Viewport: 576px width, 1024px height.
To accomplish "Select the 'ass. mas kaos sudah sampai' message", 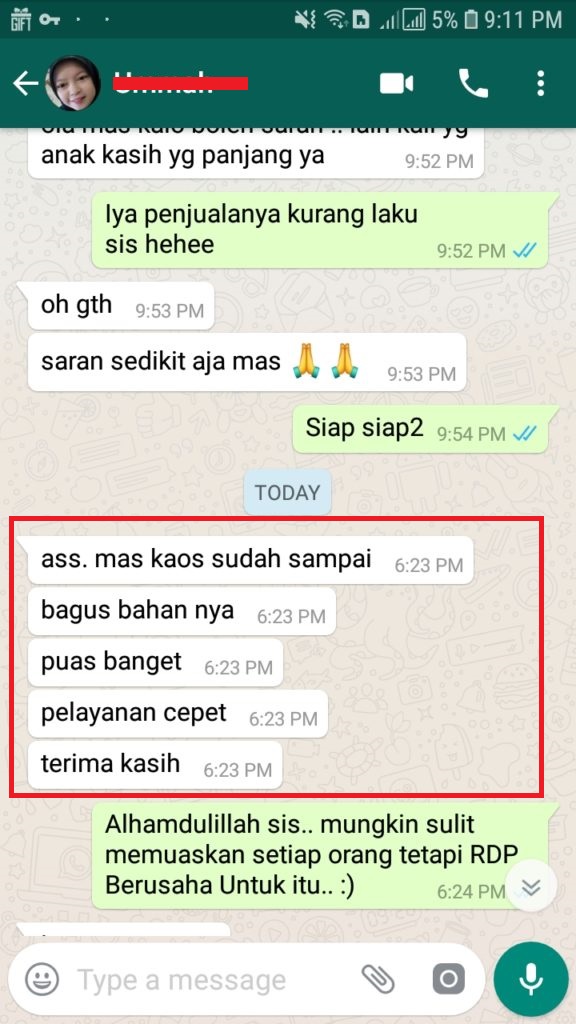I will coord(250,560).
